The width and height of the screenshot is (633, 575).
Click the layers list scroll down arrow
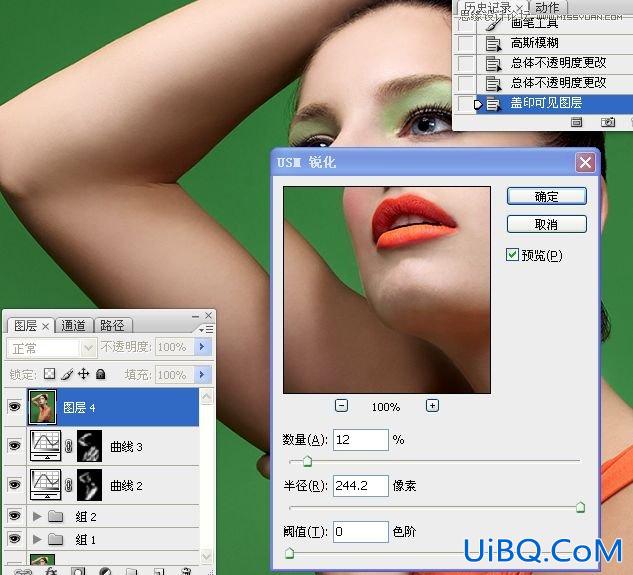[x=207, y=556]
